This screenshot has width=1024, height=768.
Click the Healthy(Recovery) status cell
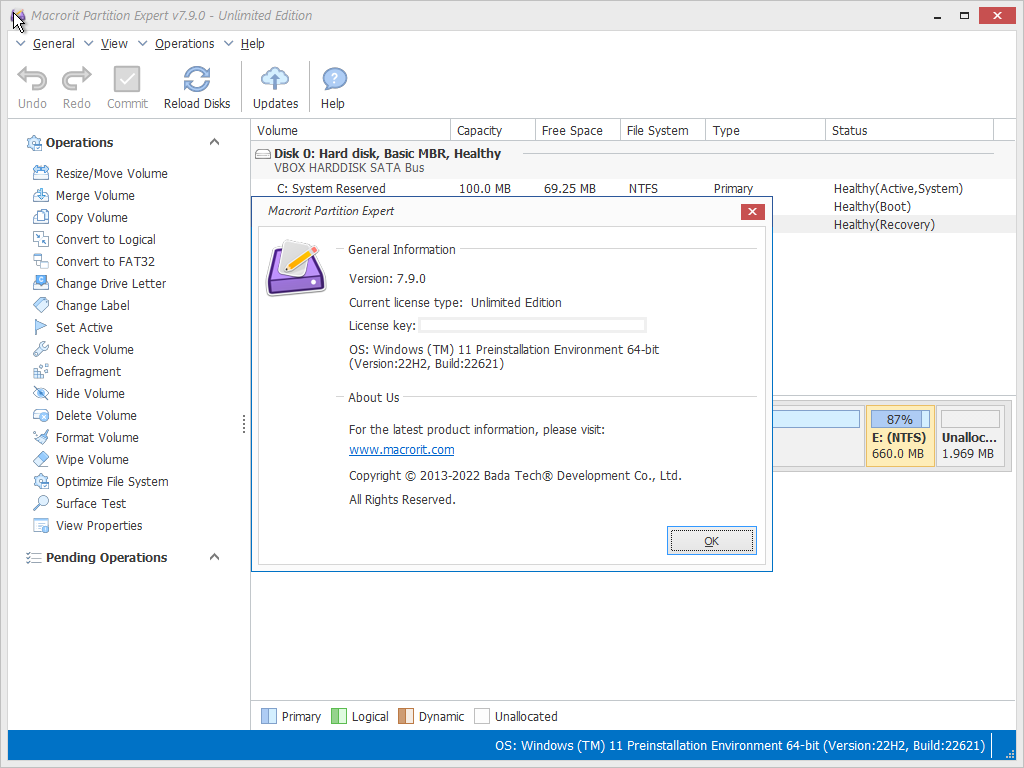point(884,225)
